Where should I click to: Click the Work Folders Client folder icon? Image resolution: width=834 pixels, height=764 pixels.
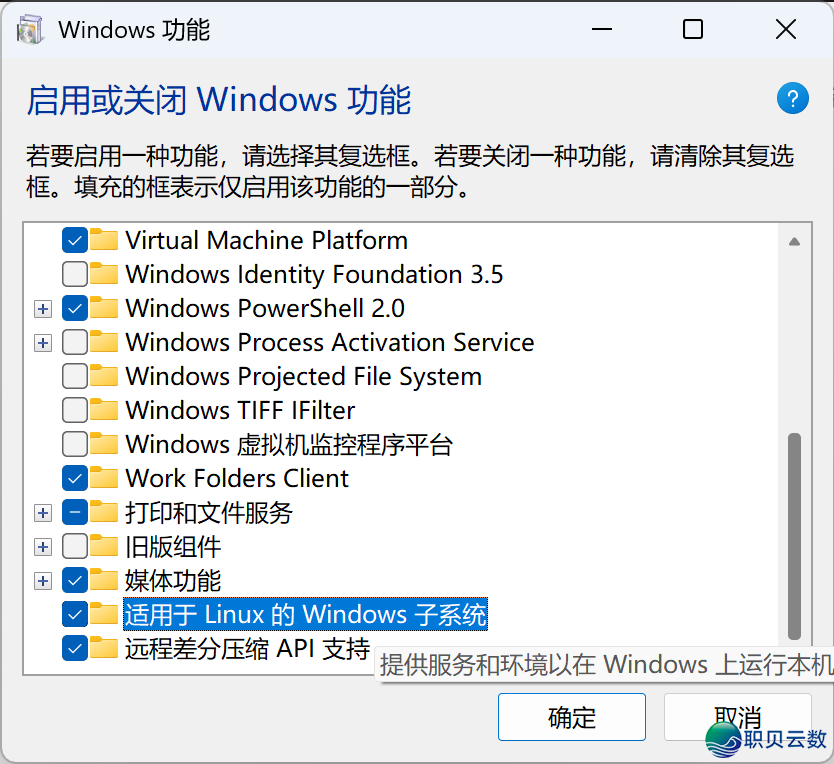[x=104, y=478]
